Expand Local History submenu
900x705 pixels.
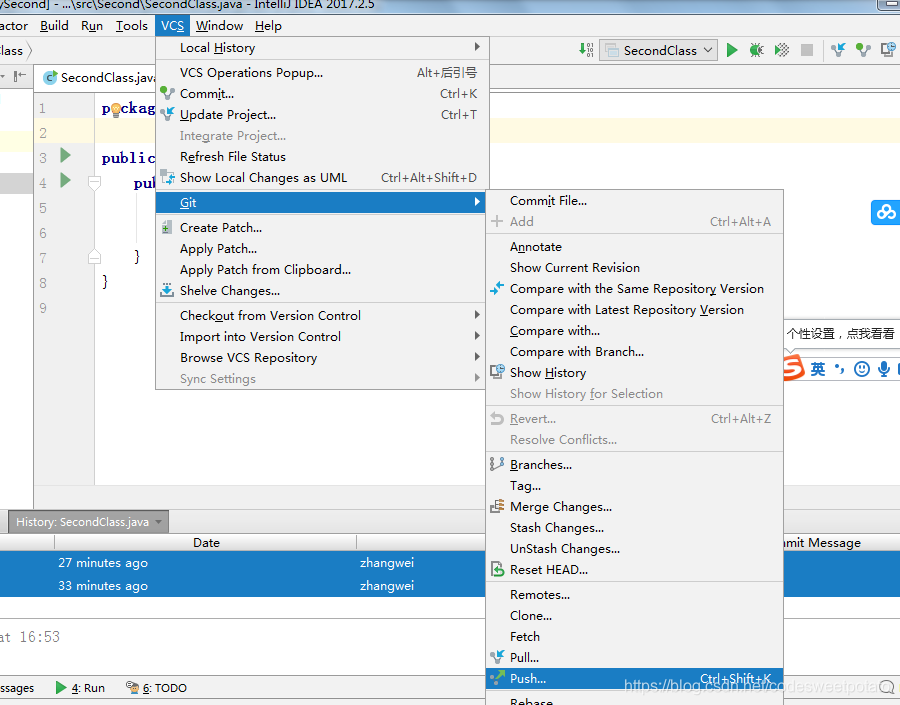click(x=322, y=48)
